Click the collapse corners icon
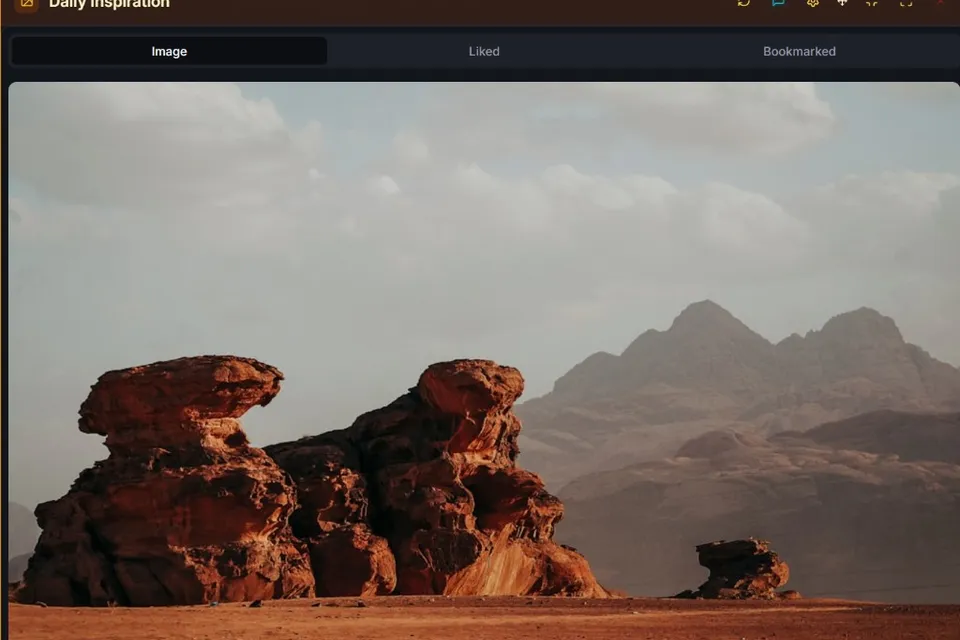The height and width of the screenshot is (640, 960). 872,2
